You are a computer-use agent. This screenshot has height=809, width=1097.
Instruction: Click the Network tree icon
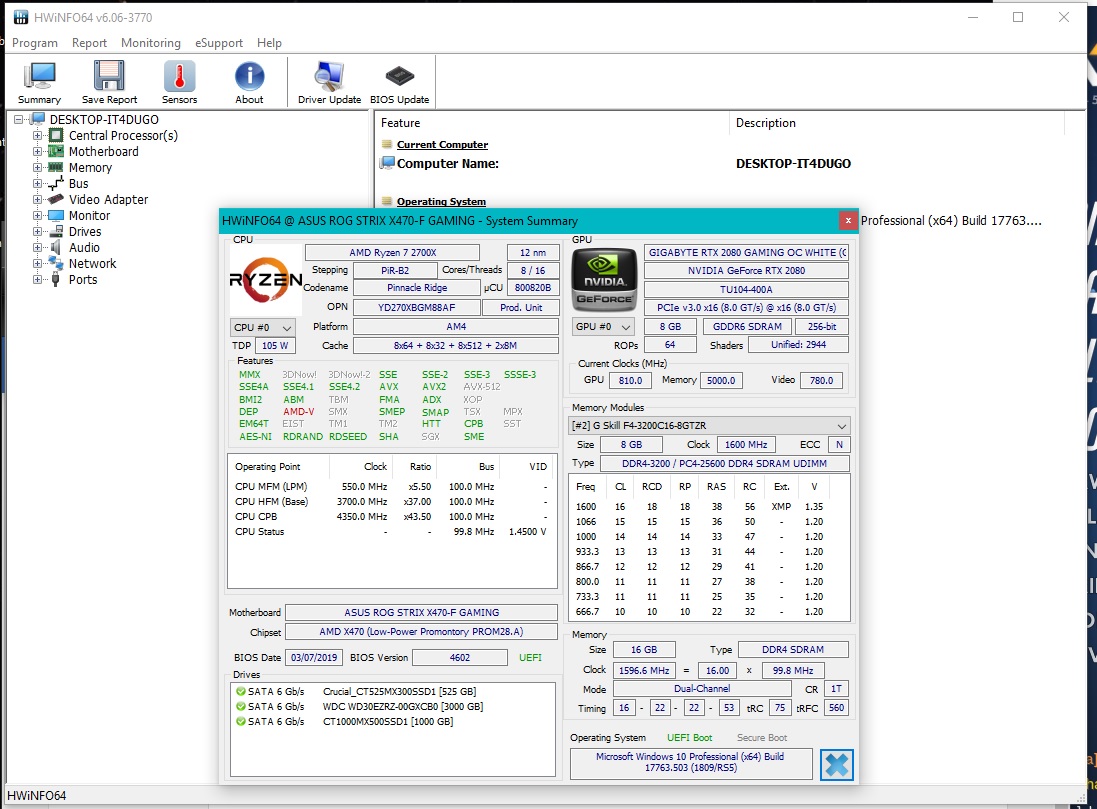pos(56,263)
